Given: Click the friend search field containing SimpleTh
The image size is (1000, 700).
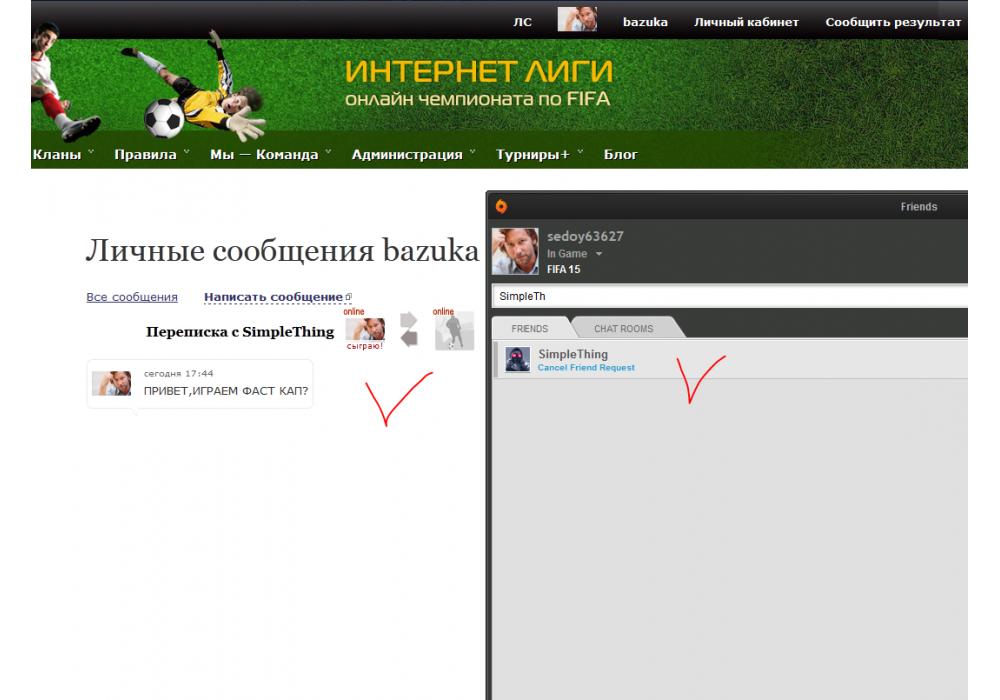Looking at the screenshot, I should pyautogui.click(x=730, y=296).
